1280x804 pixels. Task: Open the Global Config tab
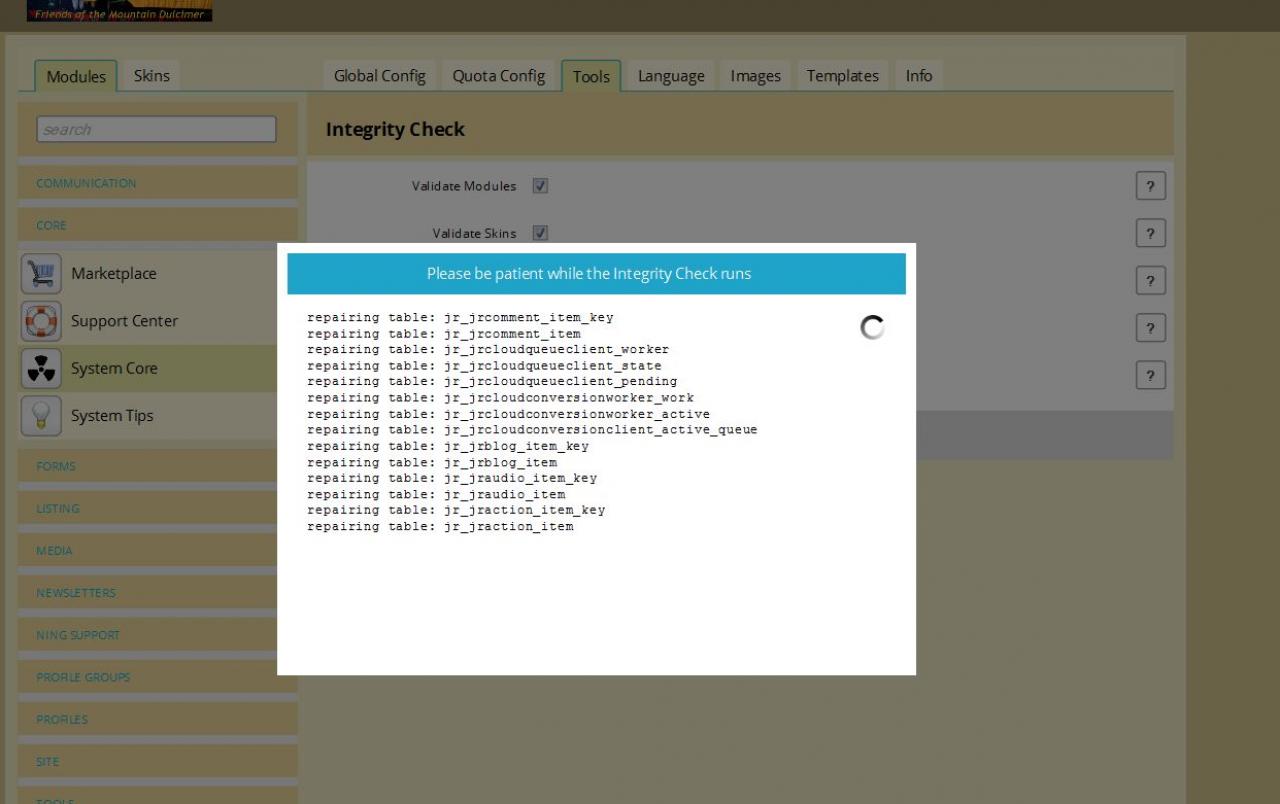tap(379, 76)
